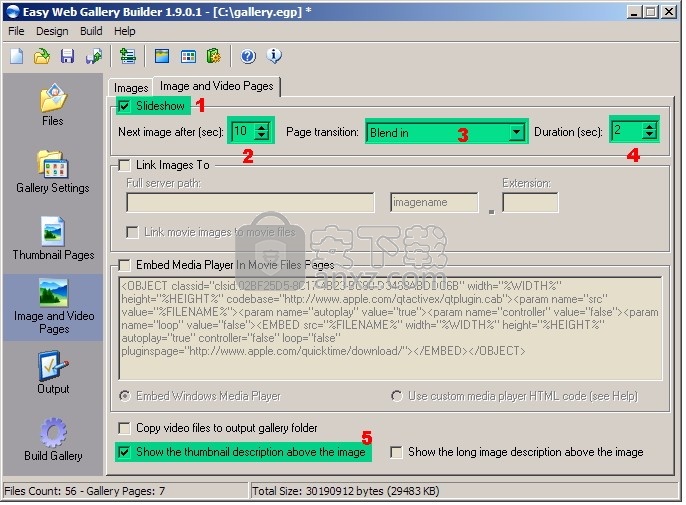686x505 pixels.
Task: Click the gallery settings list toolbar icon
Action: [x=128, y=56]
